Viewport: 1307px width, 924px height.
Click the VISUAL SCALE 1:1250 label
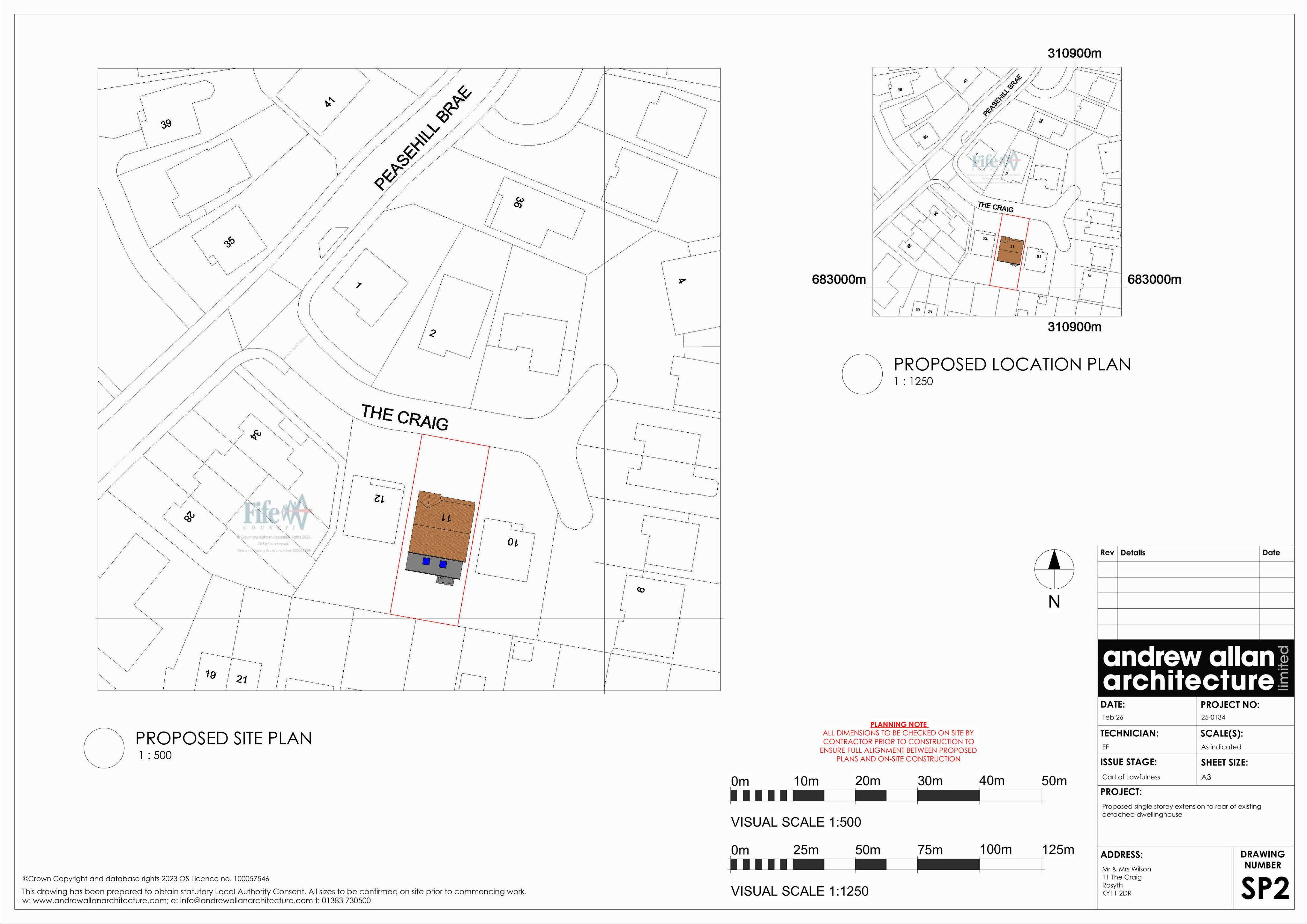pyautogui.click(x=800, y=891)
